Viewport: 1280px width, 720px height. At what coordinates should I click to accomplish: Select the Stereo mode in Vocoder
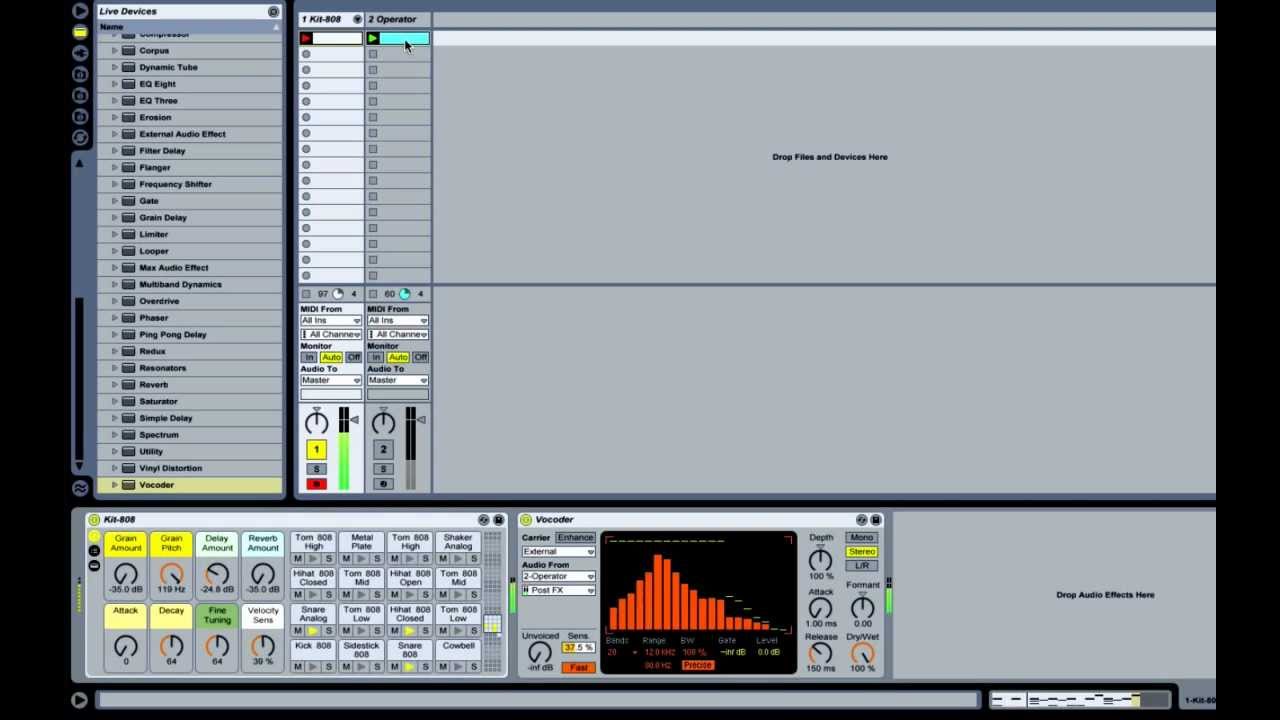click(x=861, y=552)
